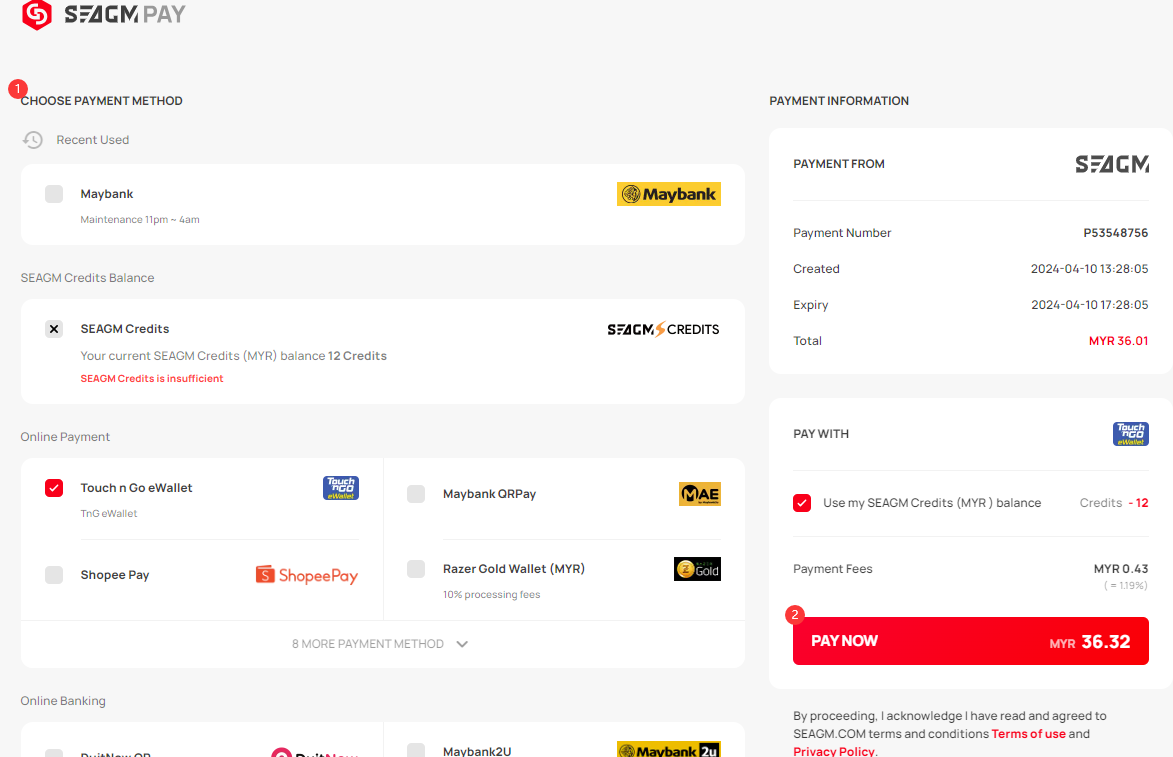Click the 'TnG eWallet' subtitle text
The image size is (1173, 757).
pos(108,513)
